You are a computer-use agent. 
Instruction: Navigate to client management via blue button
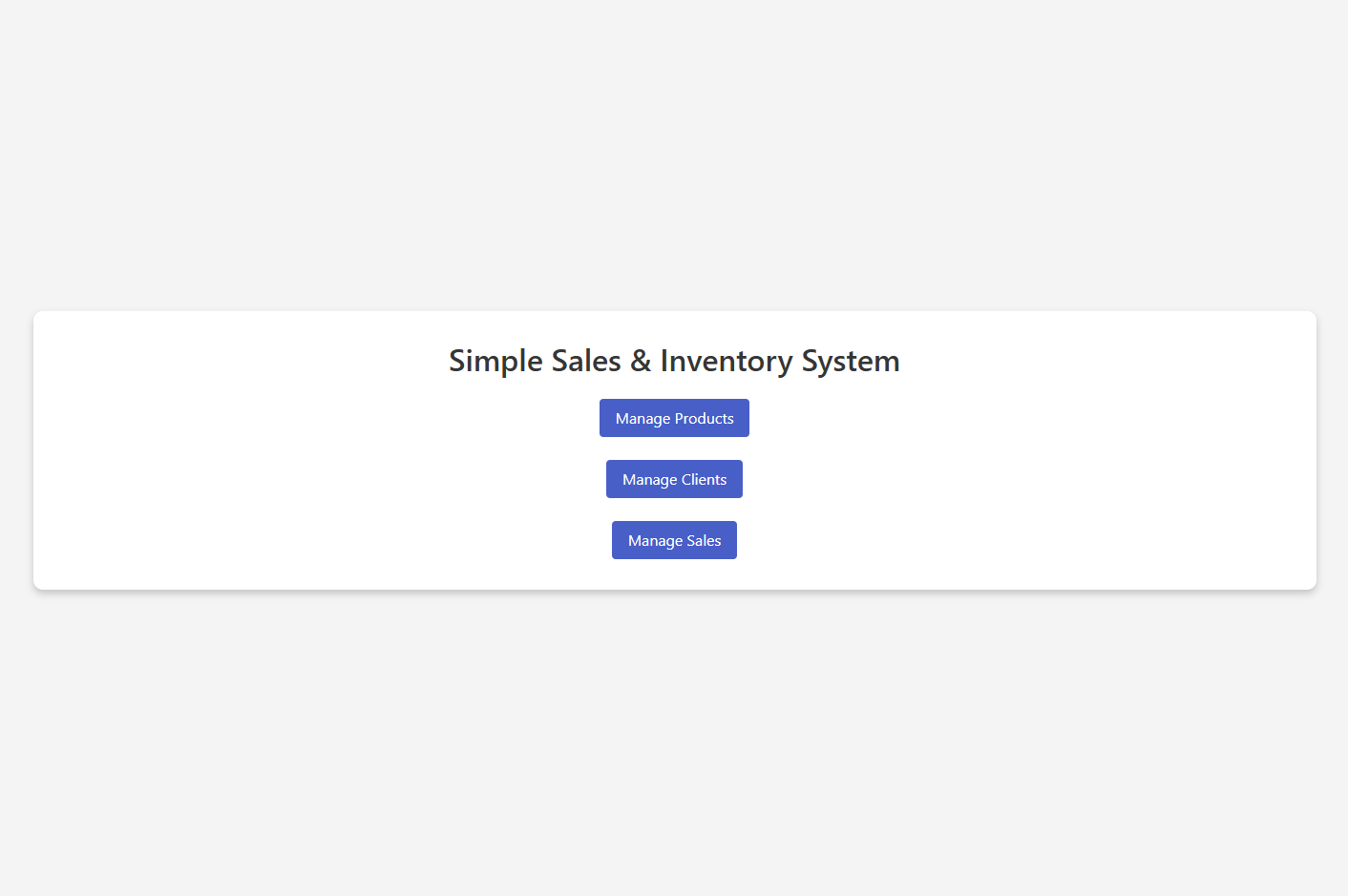pos(674,479)
